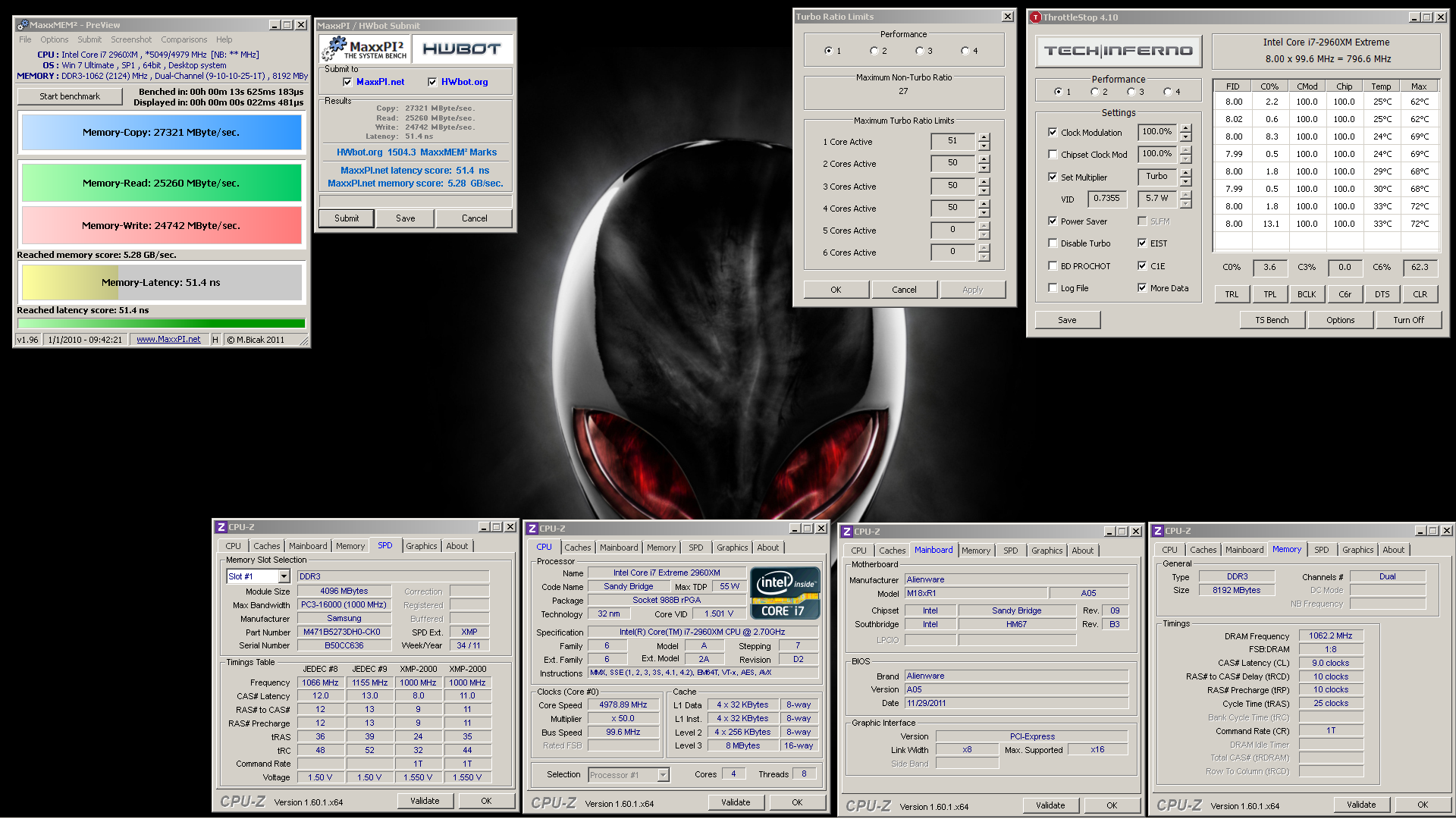Decrease Chipset Clock Mod percentage
Screen dimensions: 1456x819
(1186, 159)
